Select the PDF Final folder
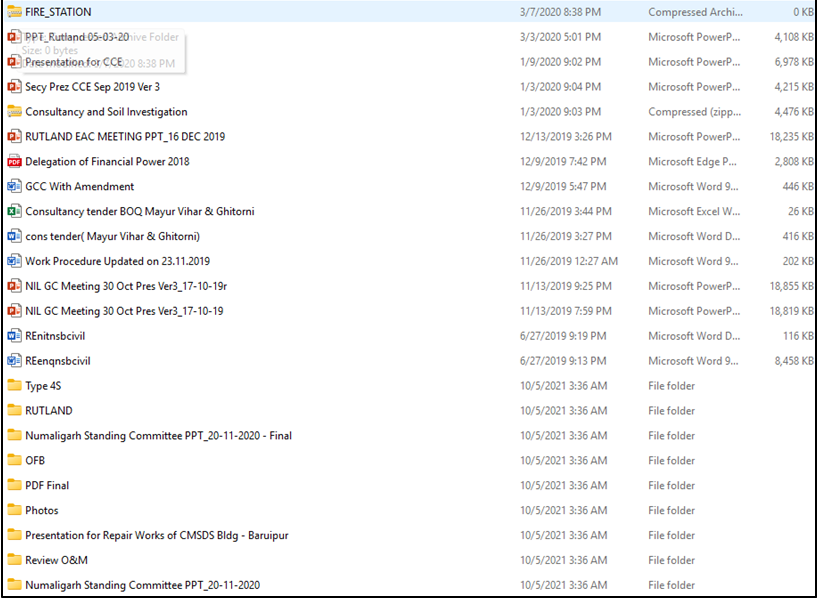This screenshot has height=604, width=817. pyautogui.click(x=47, y=486)
